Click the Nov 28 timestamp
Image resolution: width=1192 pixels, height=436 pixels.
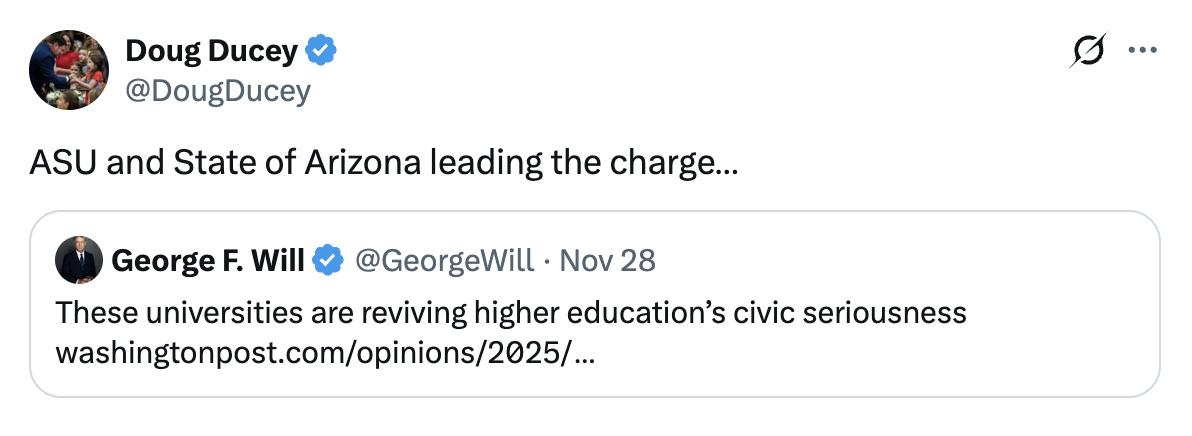pos(608,261)
